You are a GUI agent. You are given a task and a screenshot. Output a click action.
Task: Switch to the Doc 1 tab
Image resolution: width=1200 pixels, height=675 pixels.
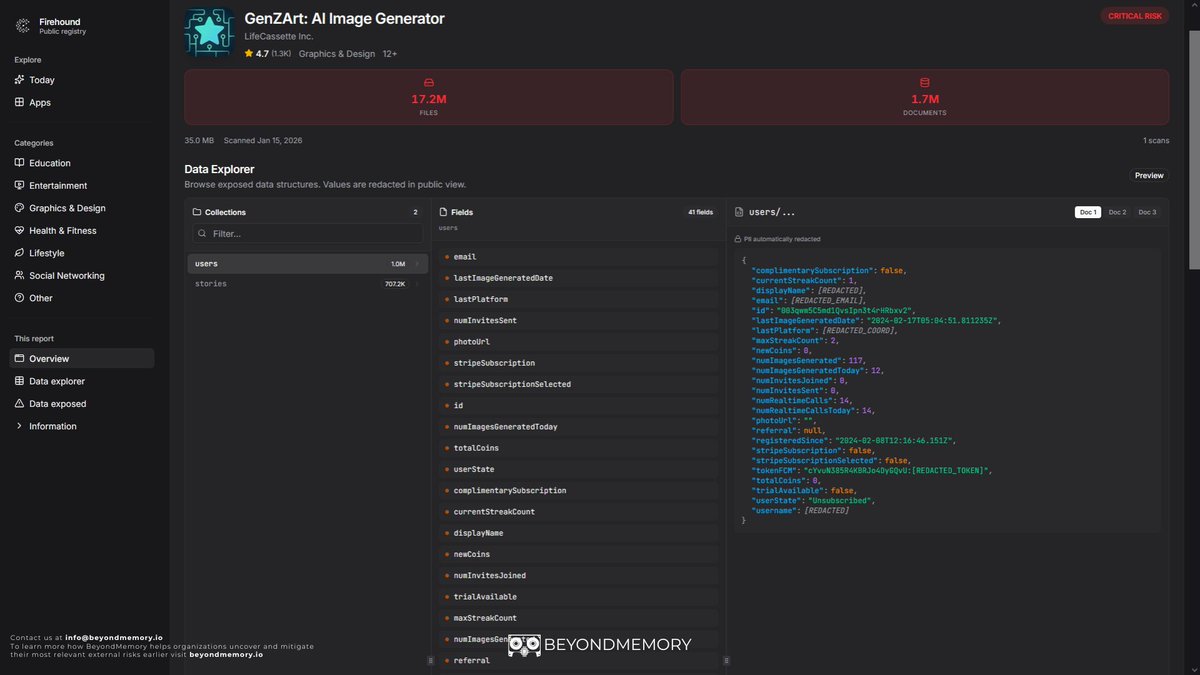click(1087, 212)
